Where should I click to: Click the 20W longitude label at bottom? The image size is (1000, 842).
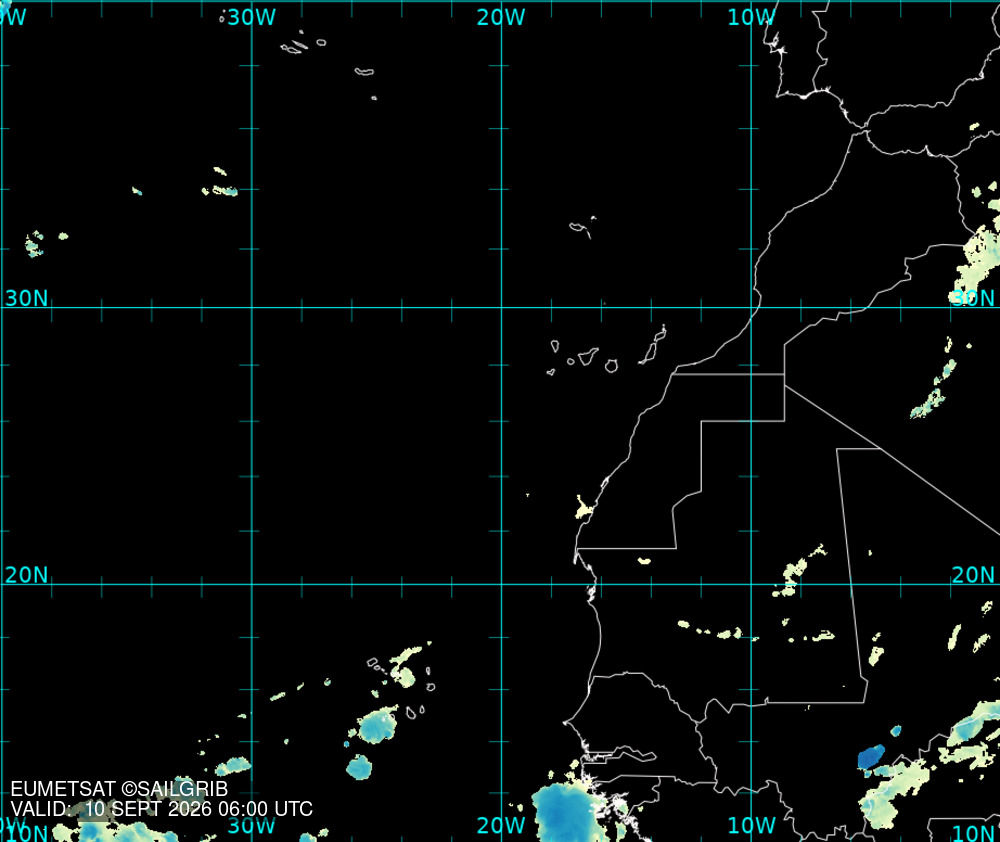[501, 825]
